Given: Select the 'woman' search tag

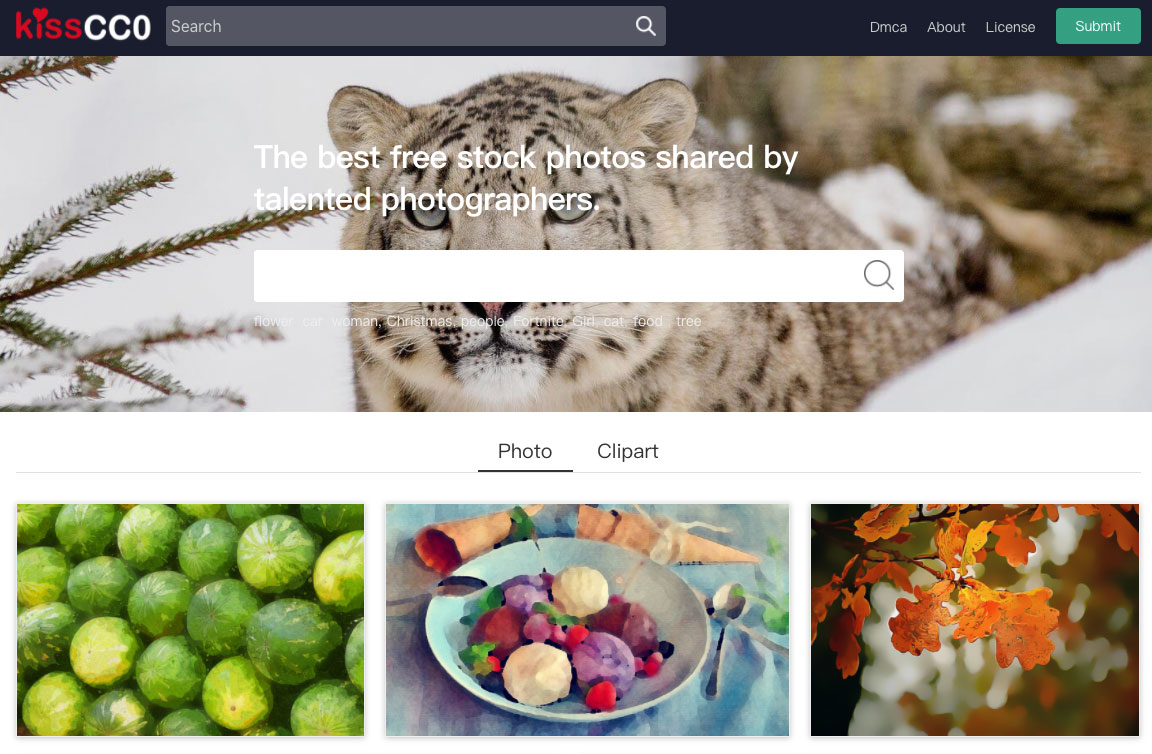Looking at the screenshot, I should (x=356, y=321).
